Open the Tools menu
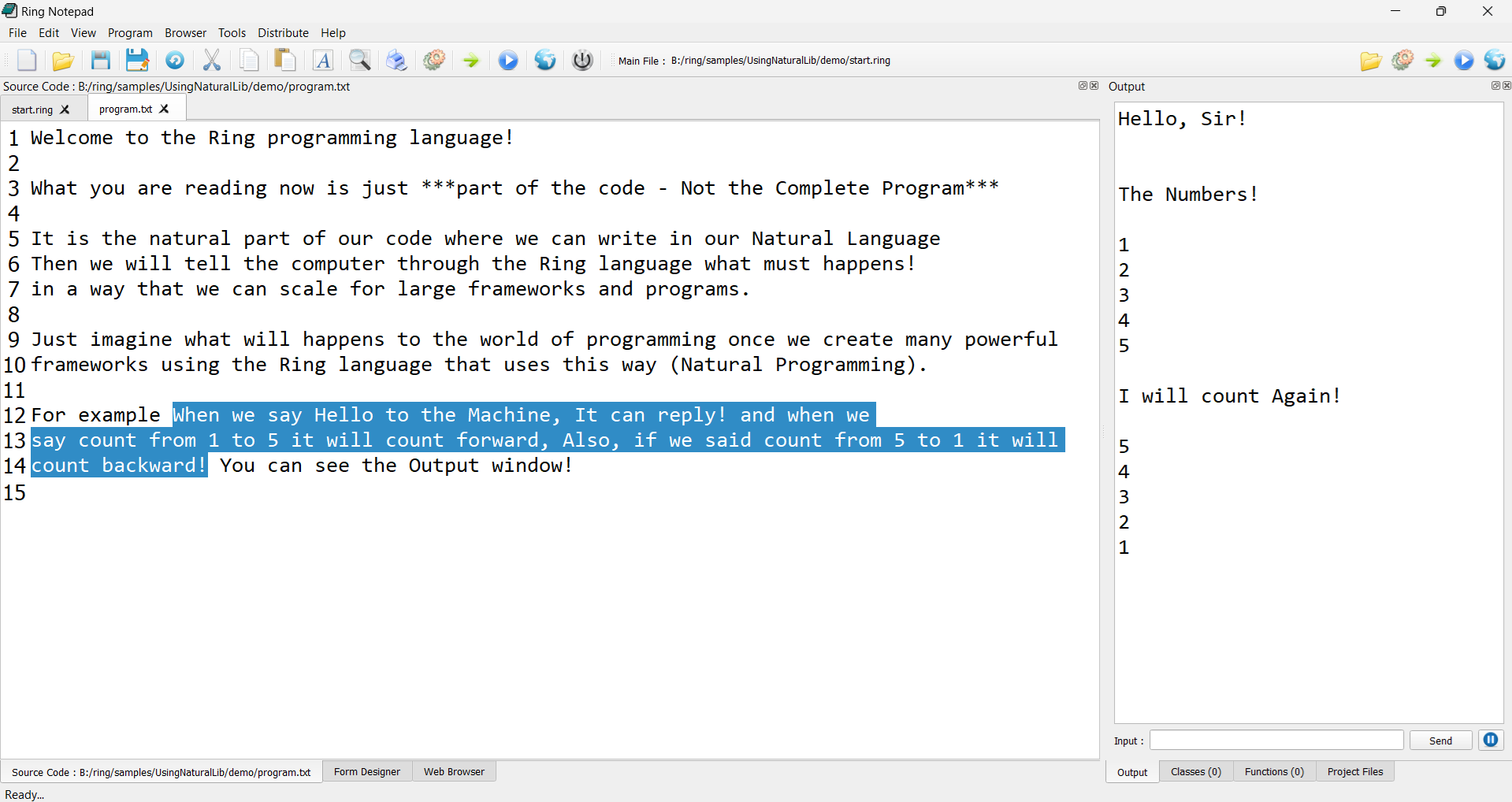This screenshot has height=802, width=1512. (x=232, y=32)
